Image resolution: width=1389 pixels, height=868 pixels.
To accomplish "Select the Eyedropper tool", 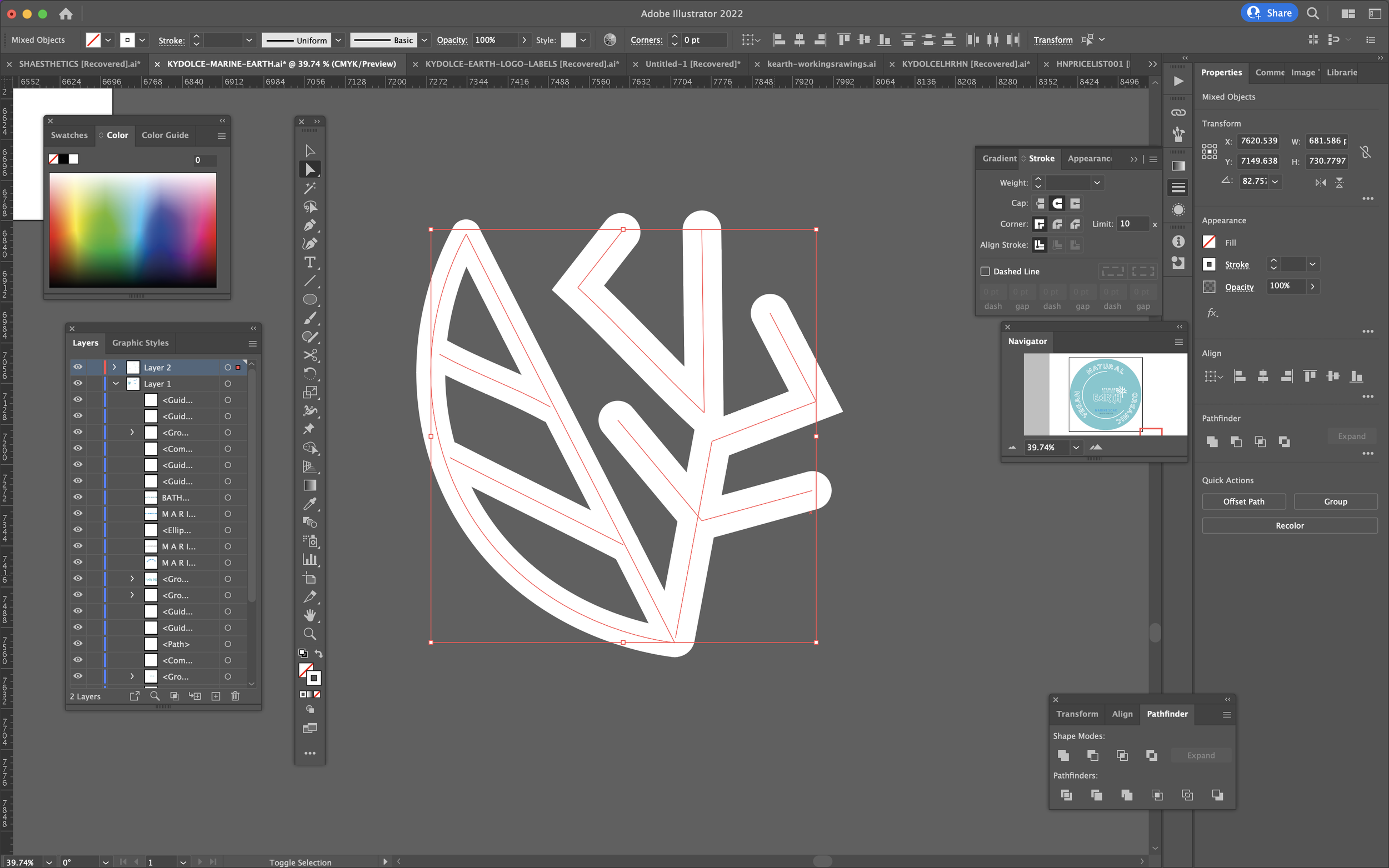I will (x=310, y=504).
